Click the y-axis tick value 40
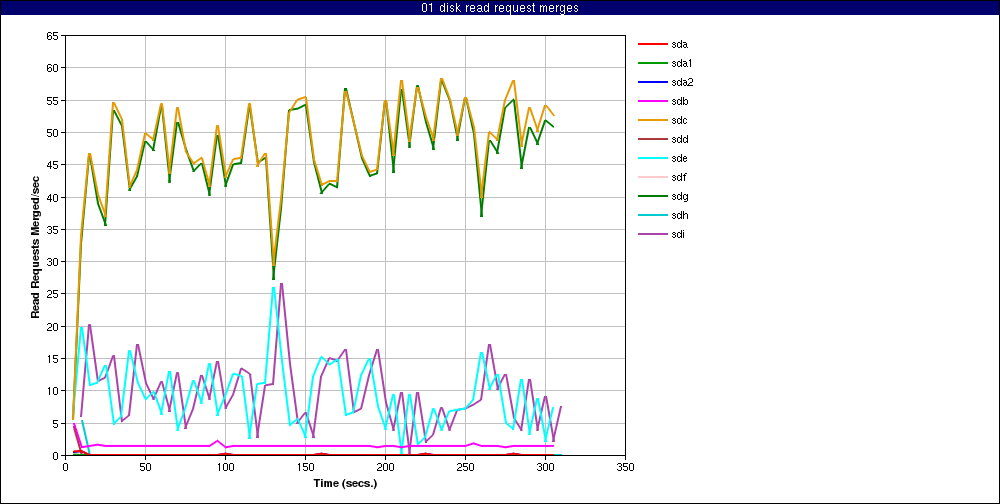 pos(53,198)
